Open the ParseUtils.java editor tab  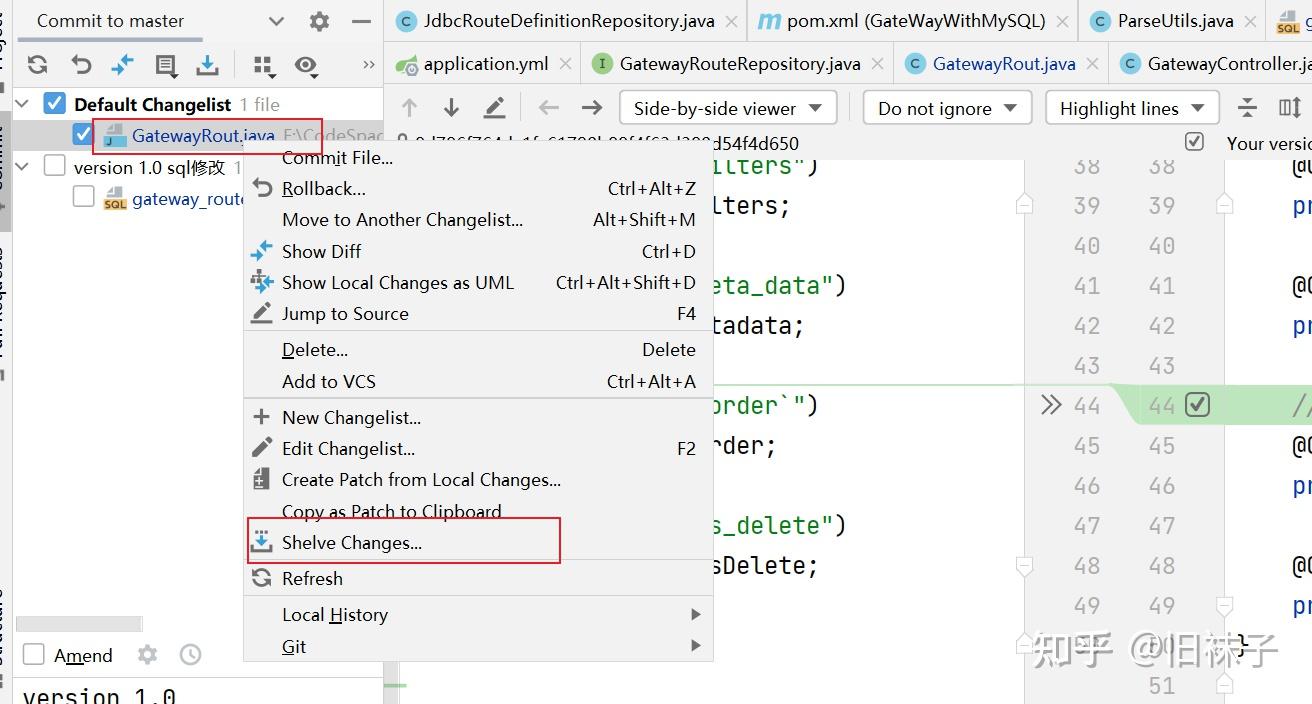pyautogui.click(x=1174, y=21)
